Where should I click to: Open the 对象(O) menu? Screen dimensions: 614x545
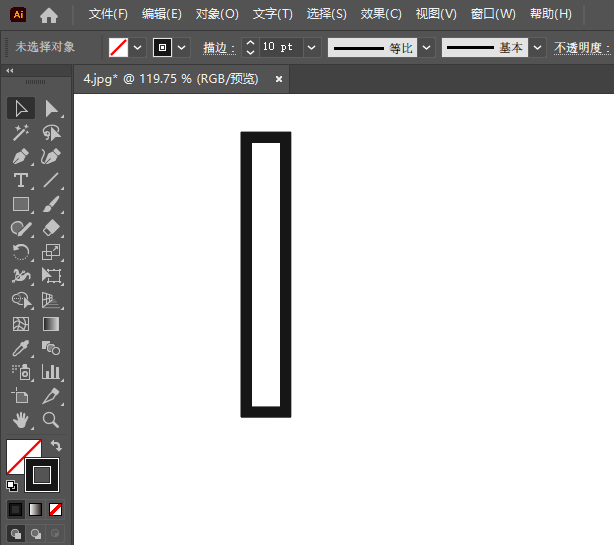click(x=217, y=14)
